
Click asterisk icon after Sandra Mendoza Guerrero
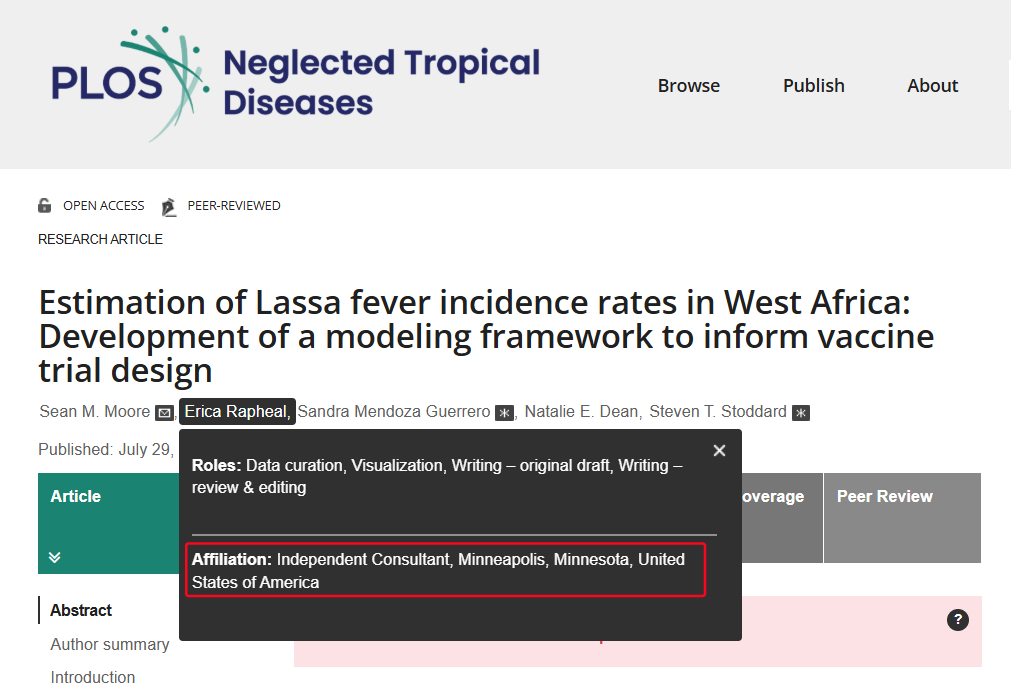point(504,413)
